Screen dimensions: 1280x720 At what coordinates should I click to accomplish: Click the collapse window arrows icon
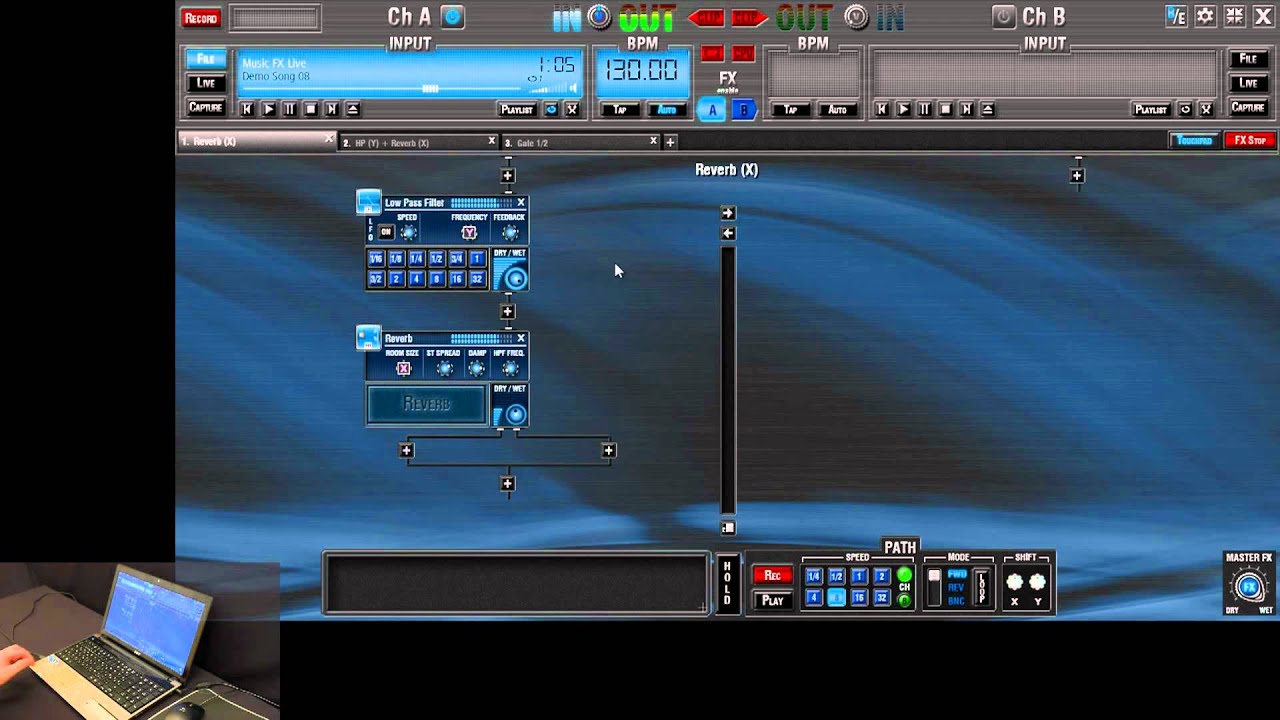coord(1234,16)
